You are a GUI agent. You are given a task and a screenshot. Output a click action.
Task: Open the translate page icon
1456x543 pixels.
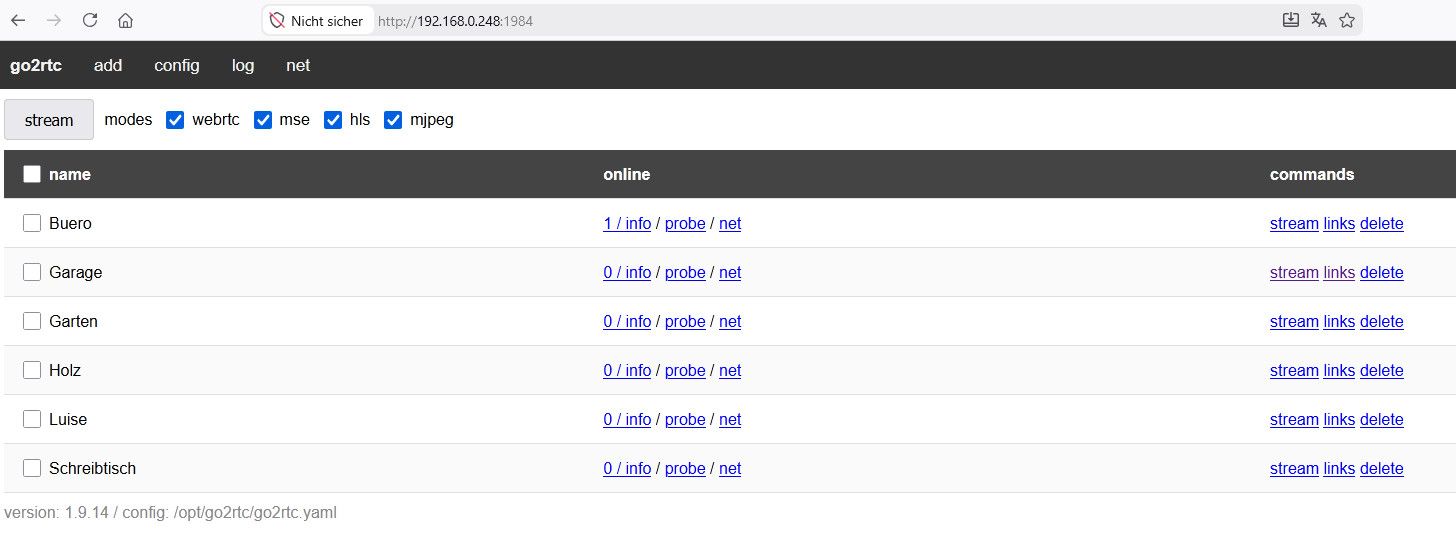click(x=1318, y=20)
